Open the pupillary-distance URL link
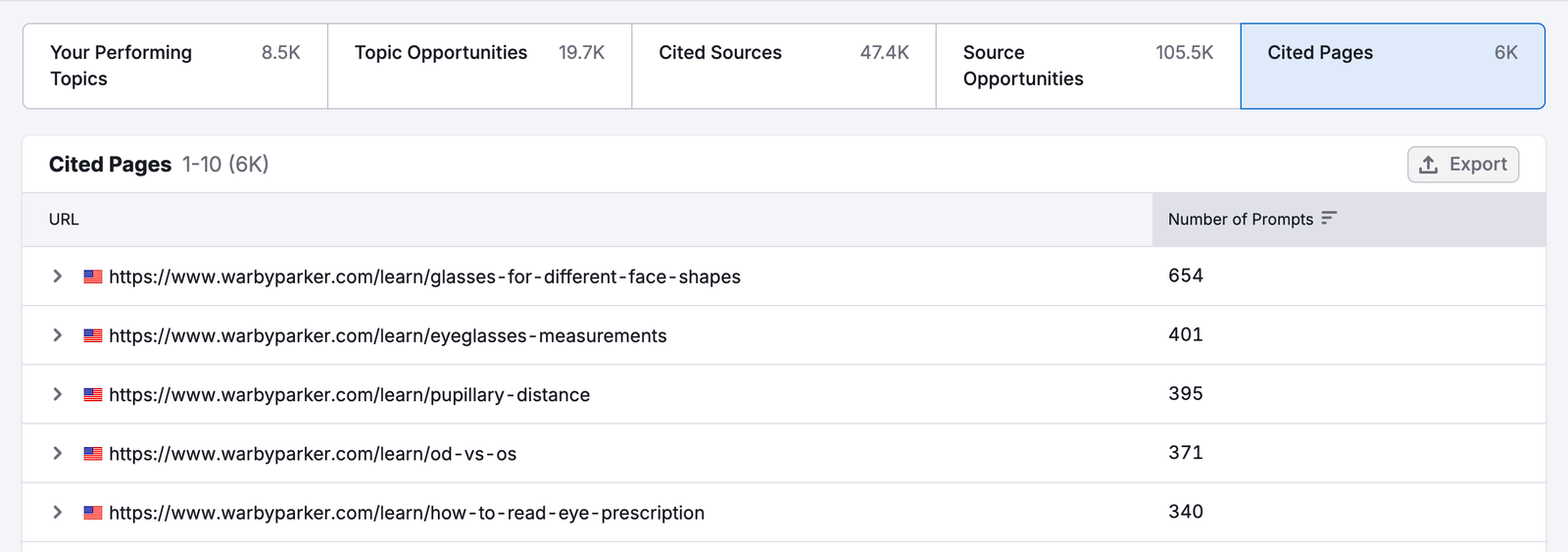Screen dimensions: 1568x552 349,395
